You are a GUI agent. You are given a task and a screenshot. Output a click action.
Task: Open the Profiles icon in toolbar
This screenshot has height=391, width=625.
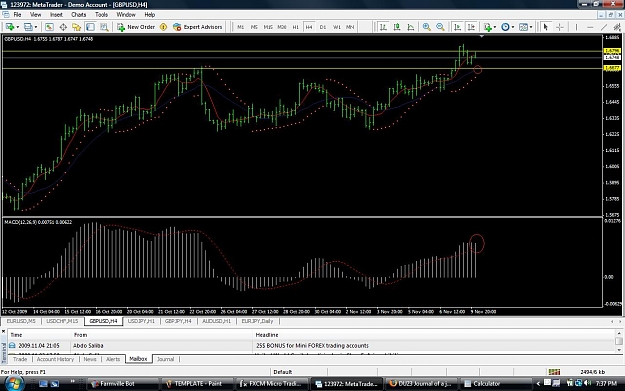(x=28, y=27)
